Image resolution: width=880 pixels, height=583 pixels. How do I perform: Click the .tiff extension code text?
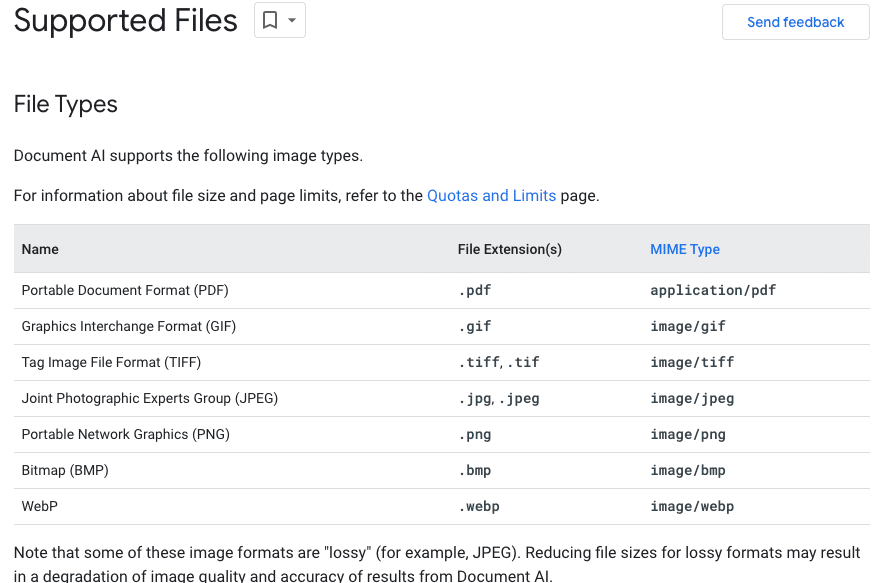pyautogui.click(x=479, y=362)
